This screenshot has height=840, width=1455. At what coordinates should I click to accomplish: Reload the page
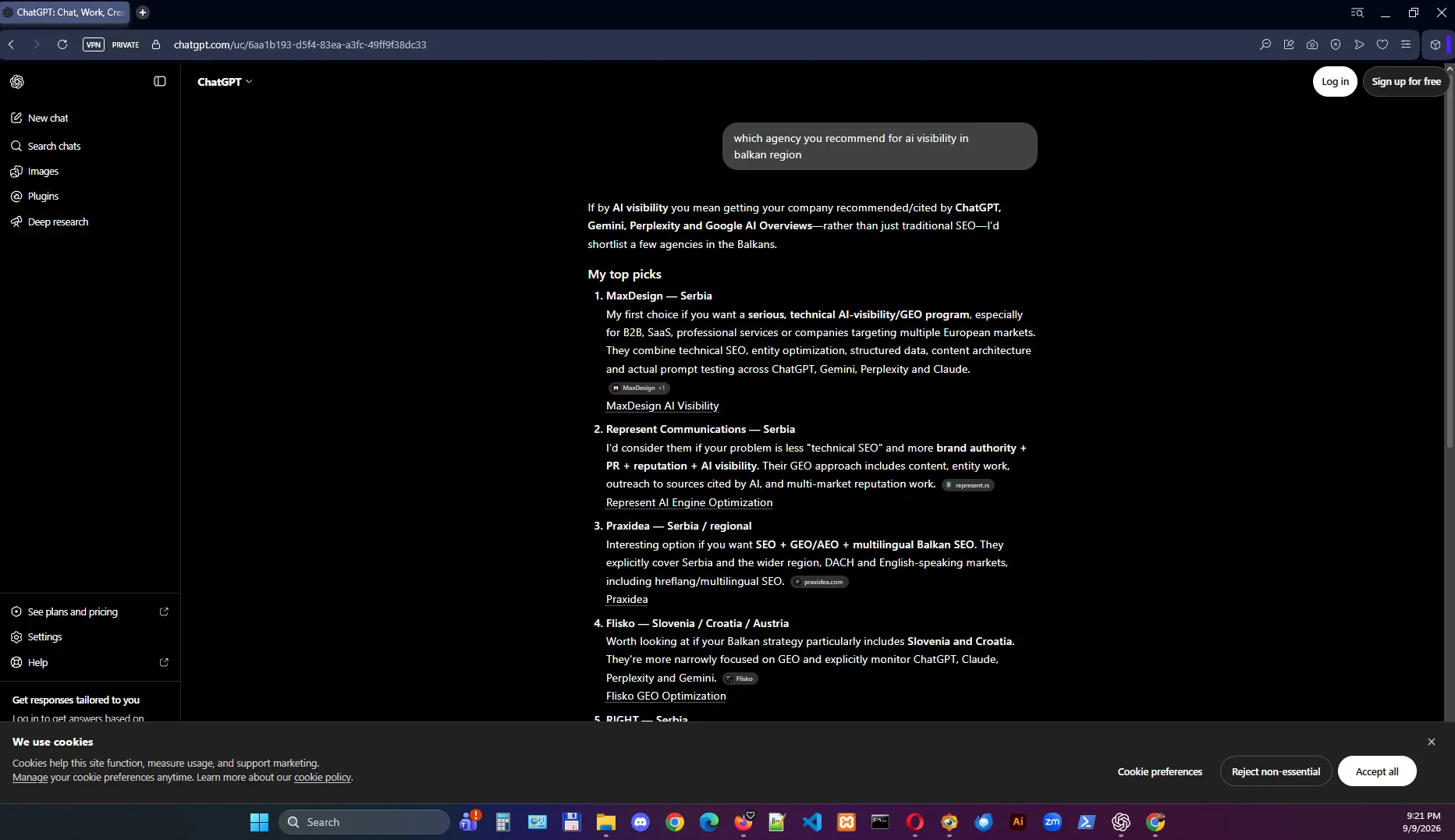tap(62, 44)
